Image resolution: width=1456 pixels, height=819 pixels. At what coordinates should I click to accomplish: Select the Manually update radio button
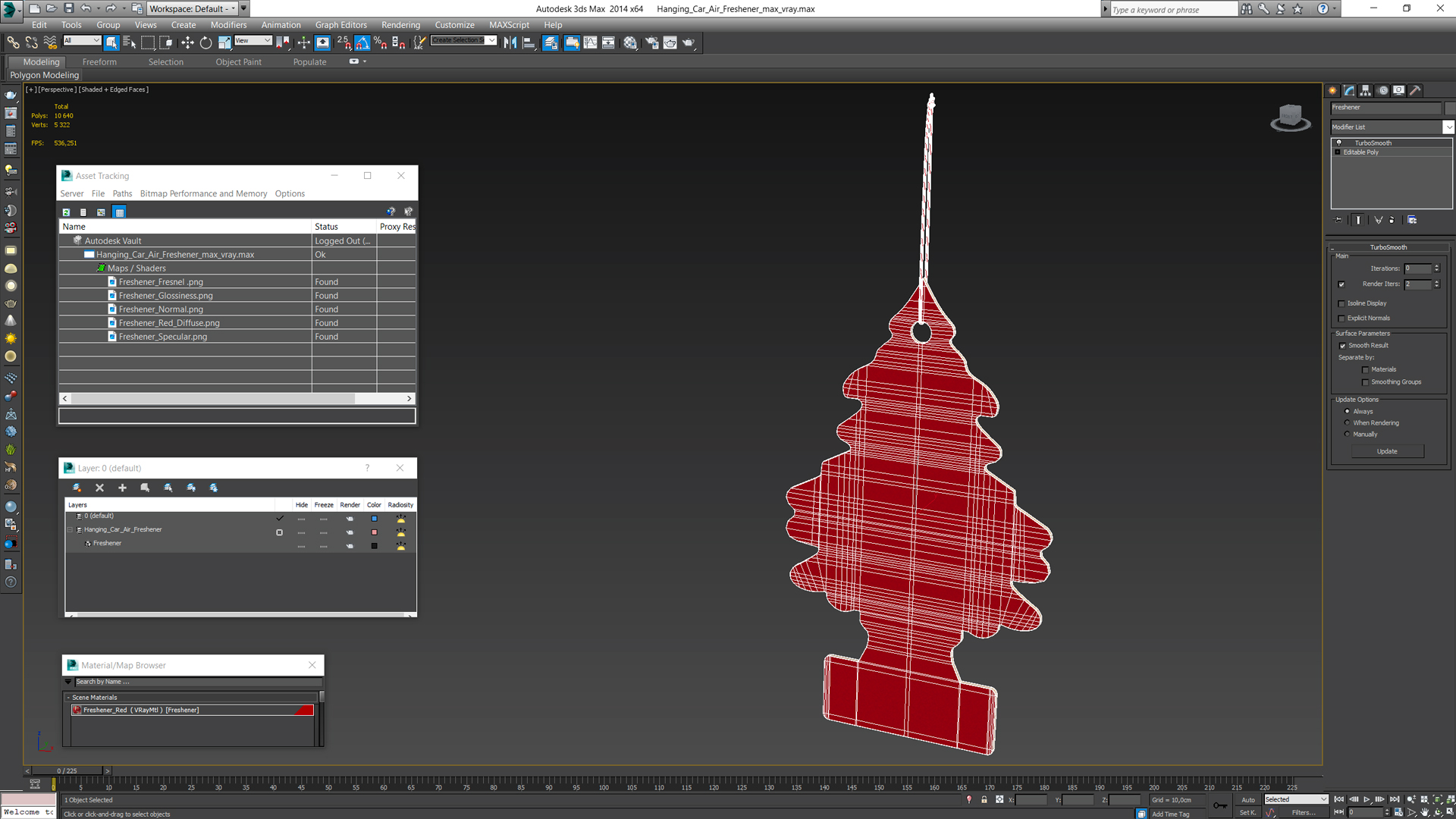[1347, 435]
